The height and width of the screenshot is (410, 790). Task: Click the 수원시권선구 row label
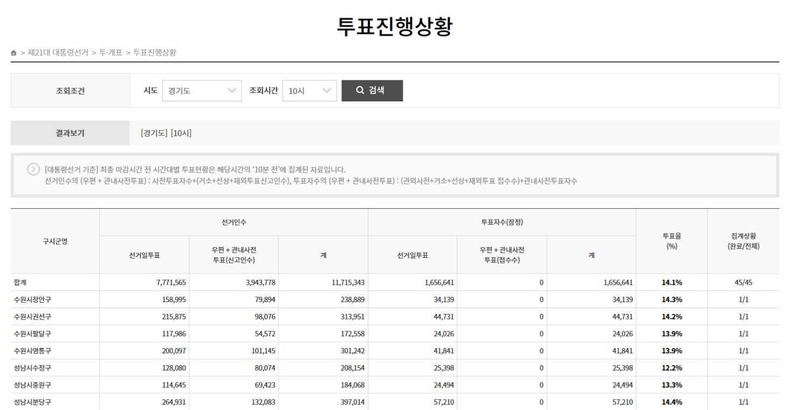pos(32,317)
